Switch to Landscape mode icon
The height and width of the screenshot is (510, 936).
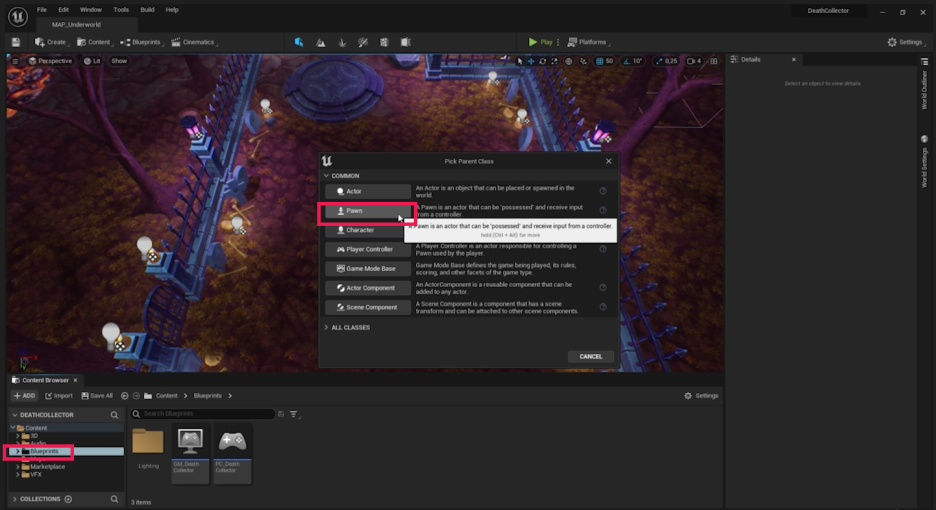321,42
